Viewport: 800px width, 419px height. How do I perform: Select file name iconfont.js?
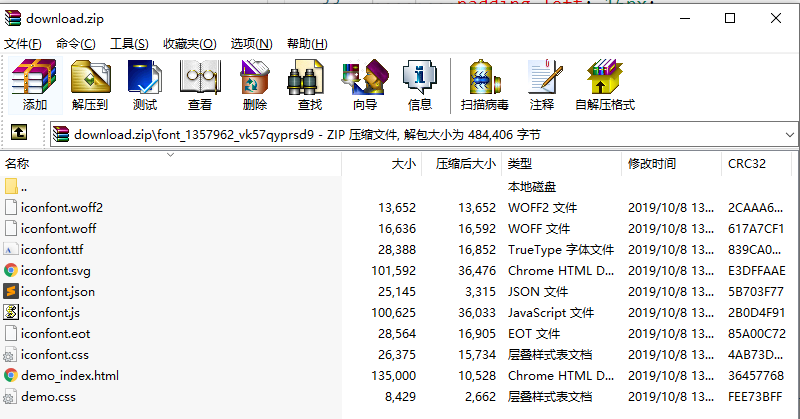50,312
